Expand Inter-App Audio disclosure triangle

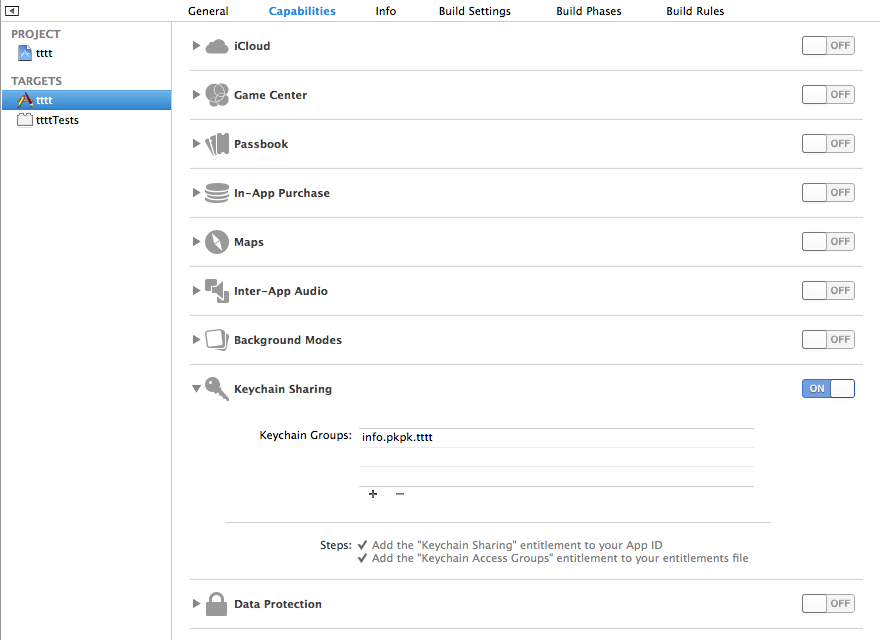[196, 290]
